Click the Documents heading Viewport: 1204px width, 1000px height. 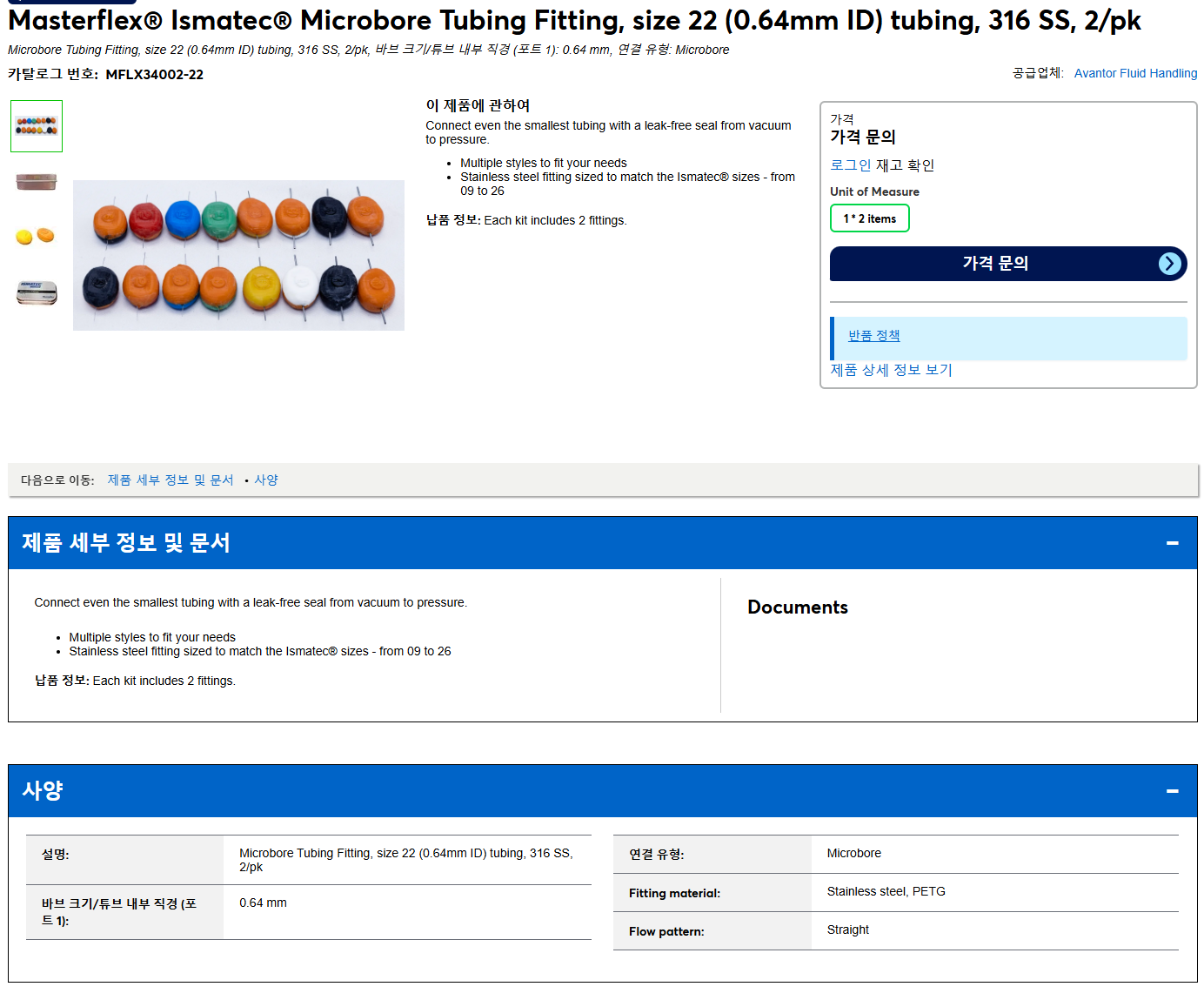click(798, 607)
